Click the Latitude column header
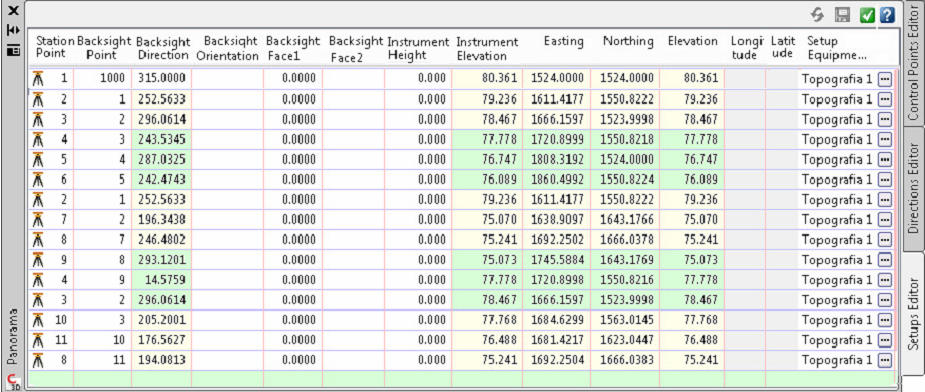Image resolution: width=925 pixels, height=392 pixels. coord(782,48)
